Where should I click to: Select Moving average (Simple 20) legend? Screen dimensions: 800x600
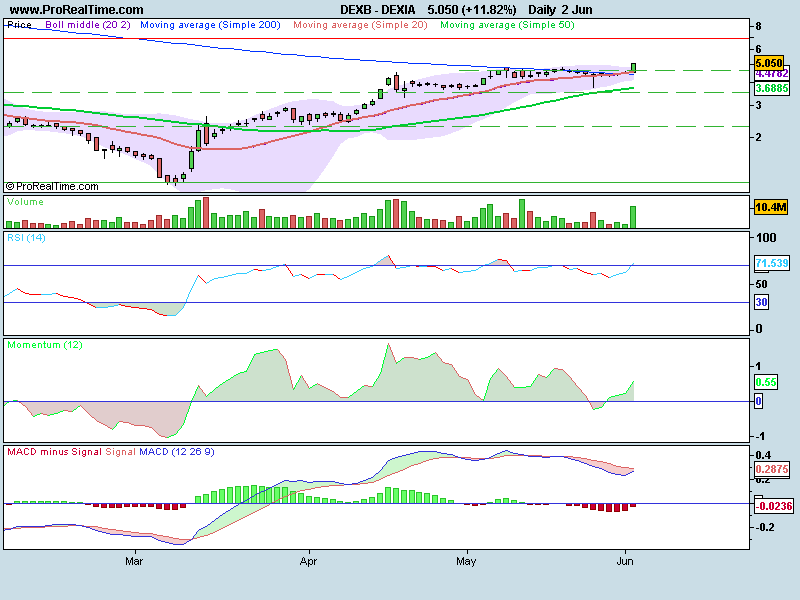360,25
